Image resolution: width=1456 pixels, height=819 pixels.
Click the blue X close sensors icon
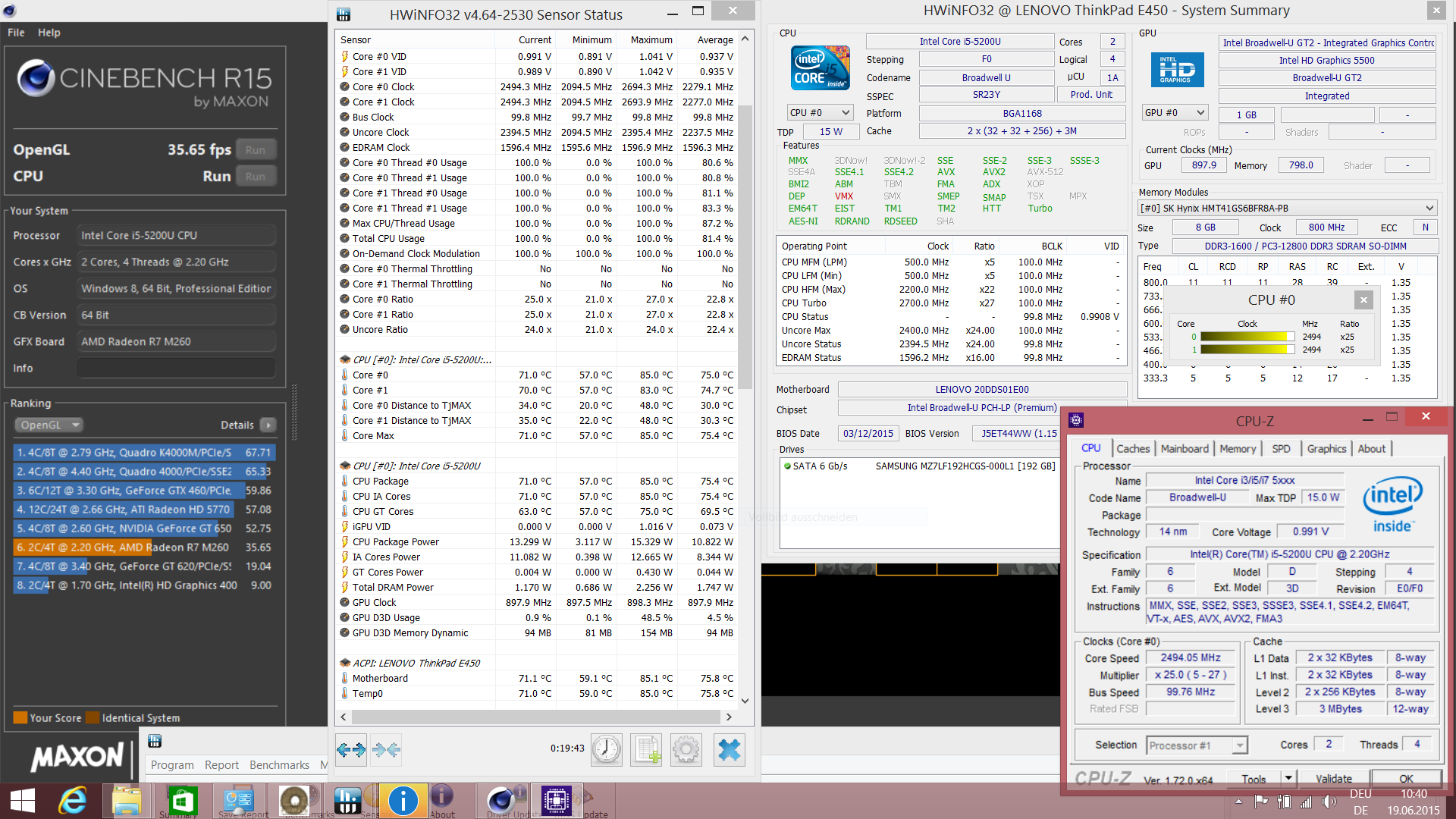click(729, 751)
